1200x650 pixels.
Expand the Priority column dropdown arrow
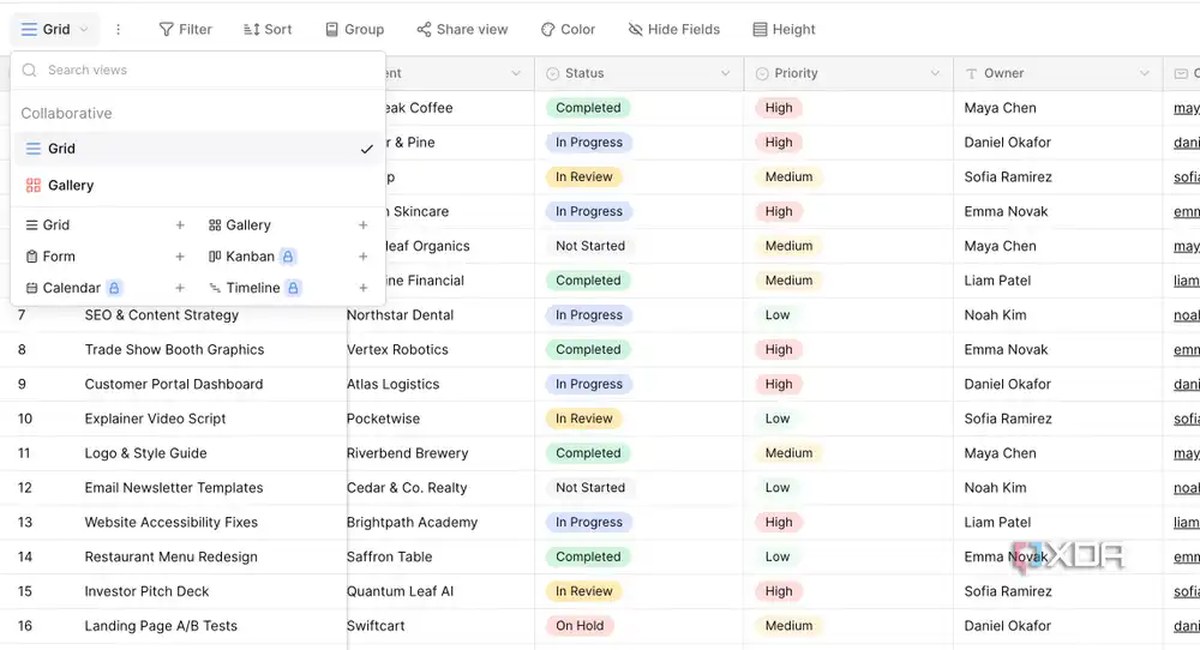(x=935, y=74)
